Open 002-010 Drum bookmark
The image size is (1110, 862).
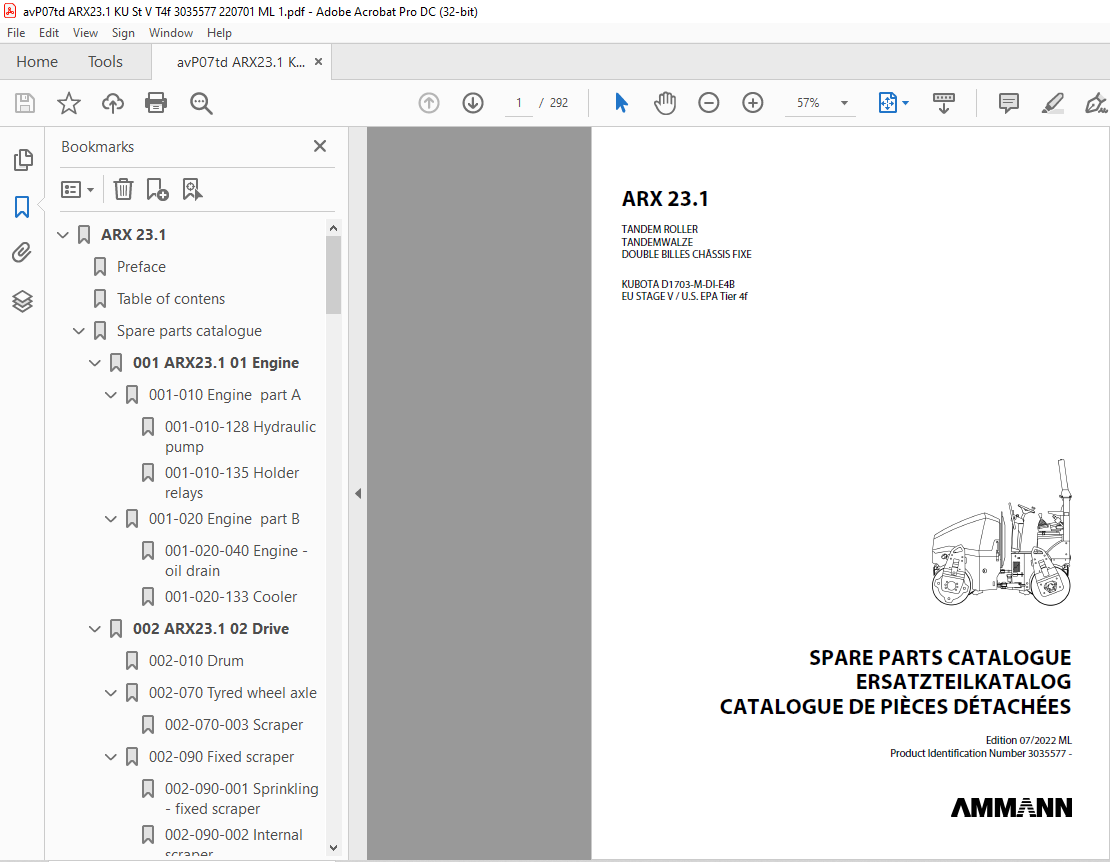tap(196, 661)
